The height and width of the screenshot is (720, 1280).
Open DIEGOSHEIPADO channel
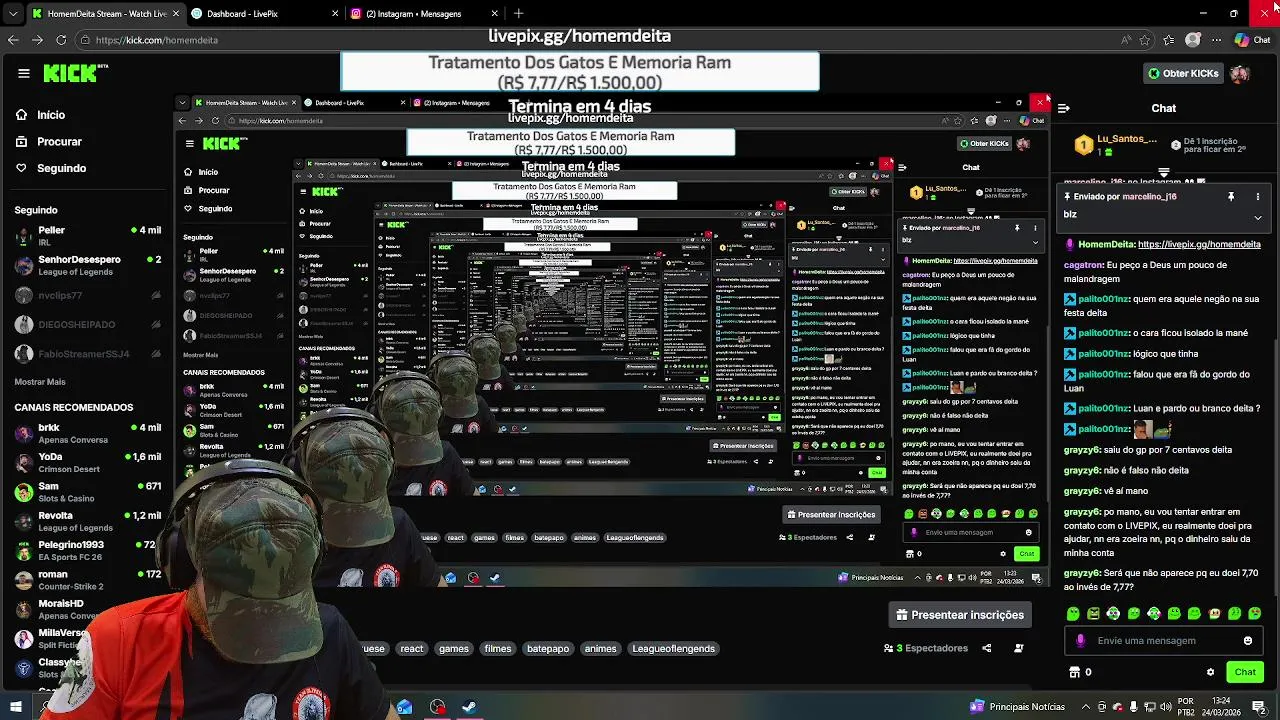(87, 325)
